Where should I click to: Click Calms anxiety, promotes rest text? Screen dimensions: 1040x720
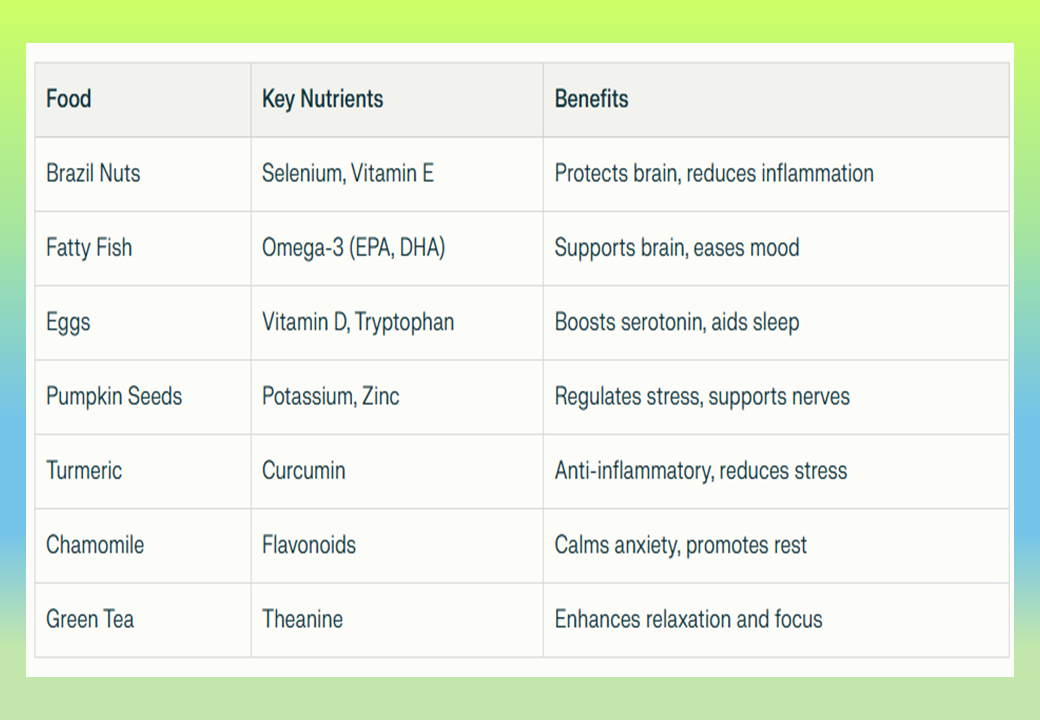click(680, 545)
